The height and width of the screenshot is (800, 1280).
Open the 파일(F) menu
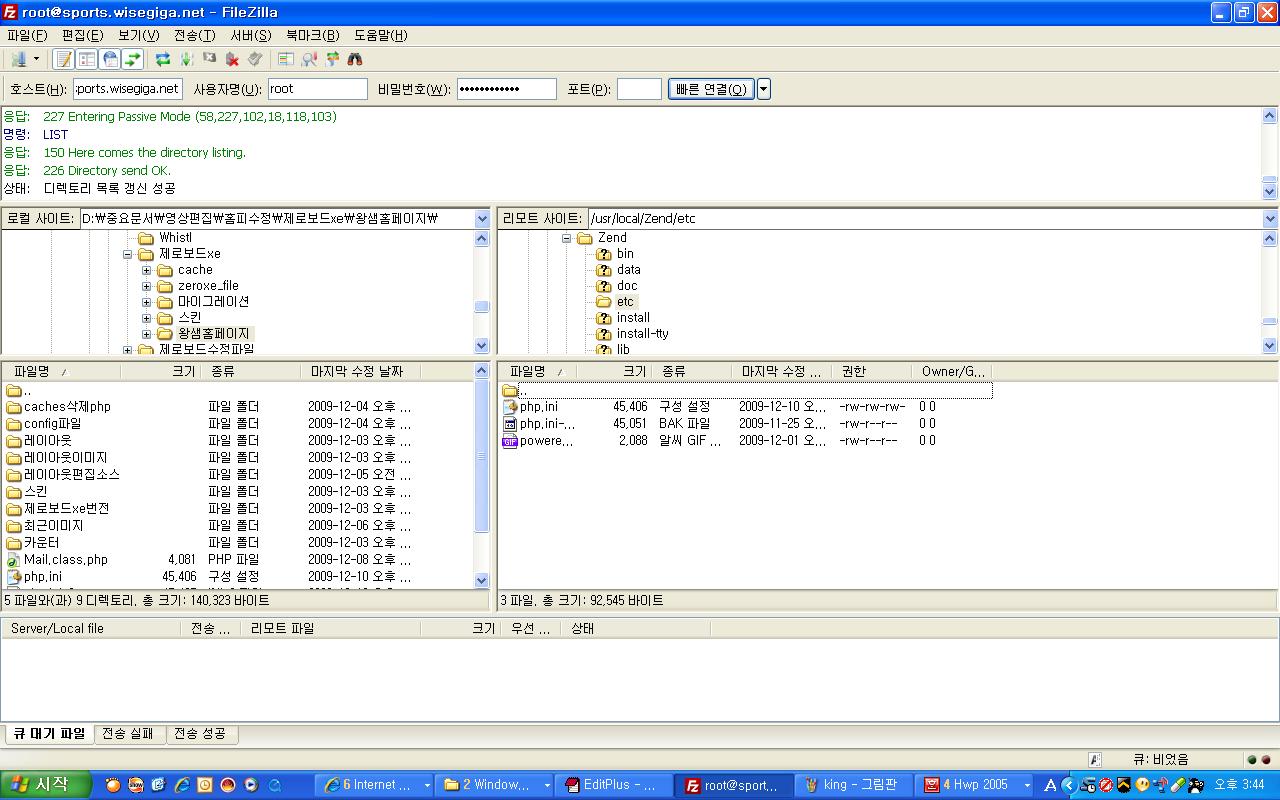(27, 35)
